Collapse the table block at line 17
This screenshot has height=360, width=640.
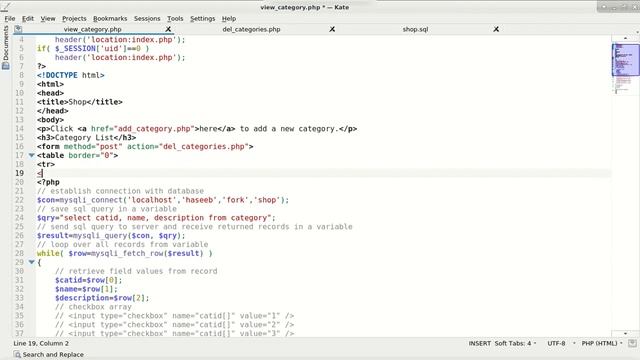[x=31, y=155]
